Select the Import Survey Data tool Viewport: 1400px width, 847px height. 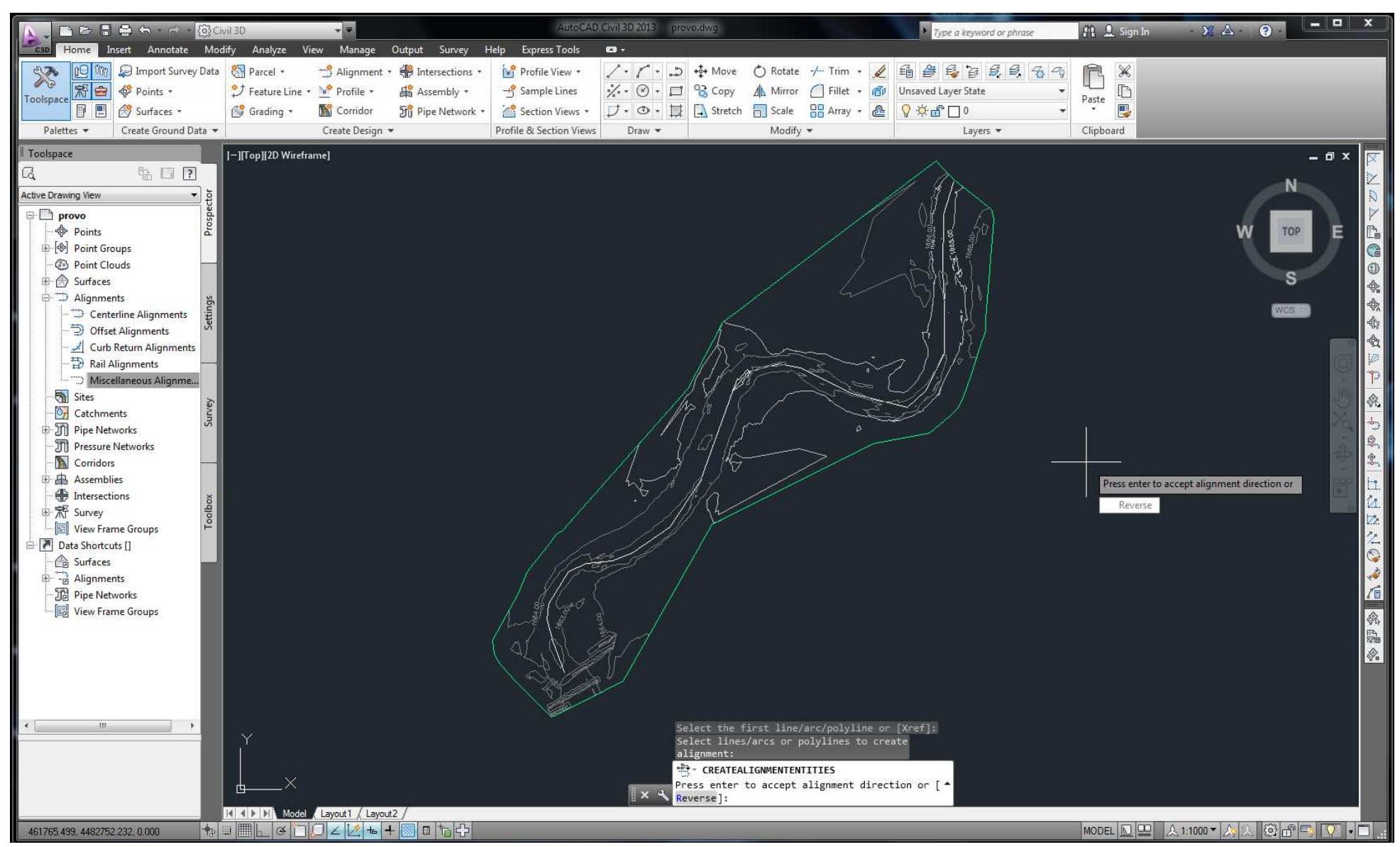pyautogui.click(x=169, y=71)
